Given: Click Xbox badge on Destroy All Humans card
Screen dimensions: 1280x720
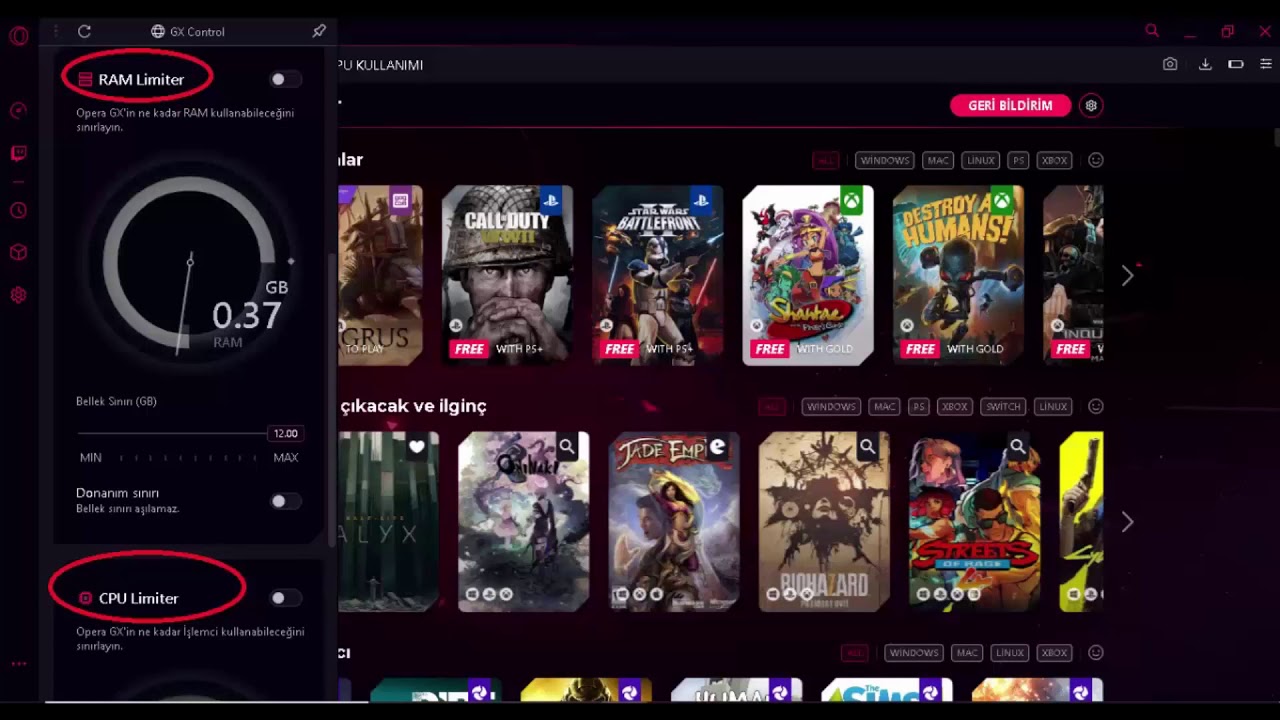Looking at the screenshot, I should click(x=1001, y=200).
